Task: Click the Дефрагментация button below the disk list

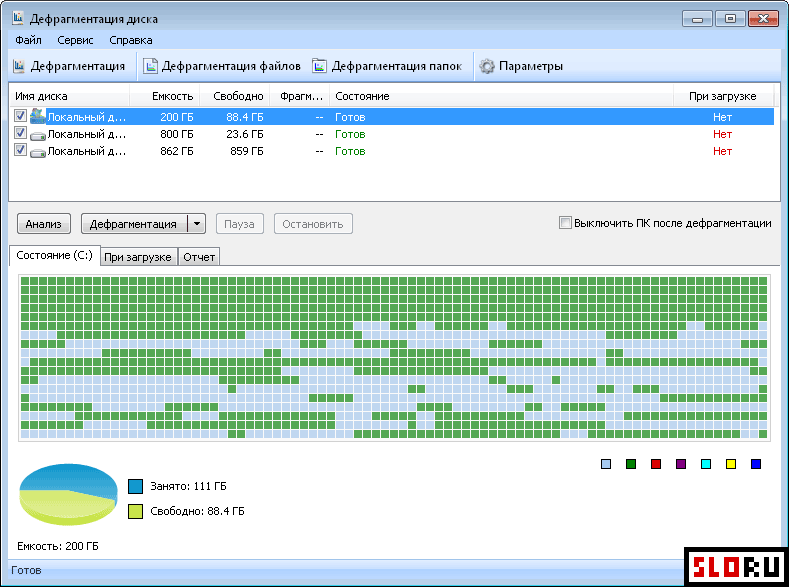Action: [133, 224]
